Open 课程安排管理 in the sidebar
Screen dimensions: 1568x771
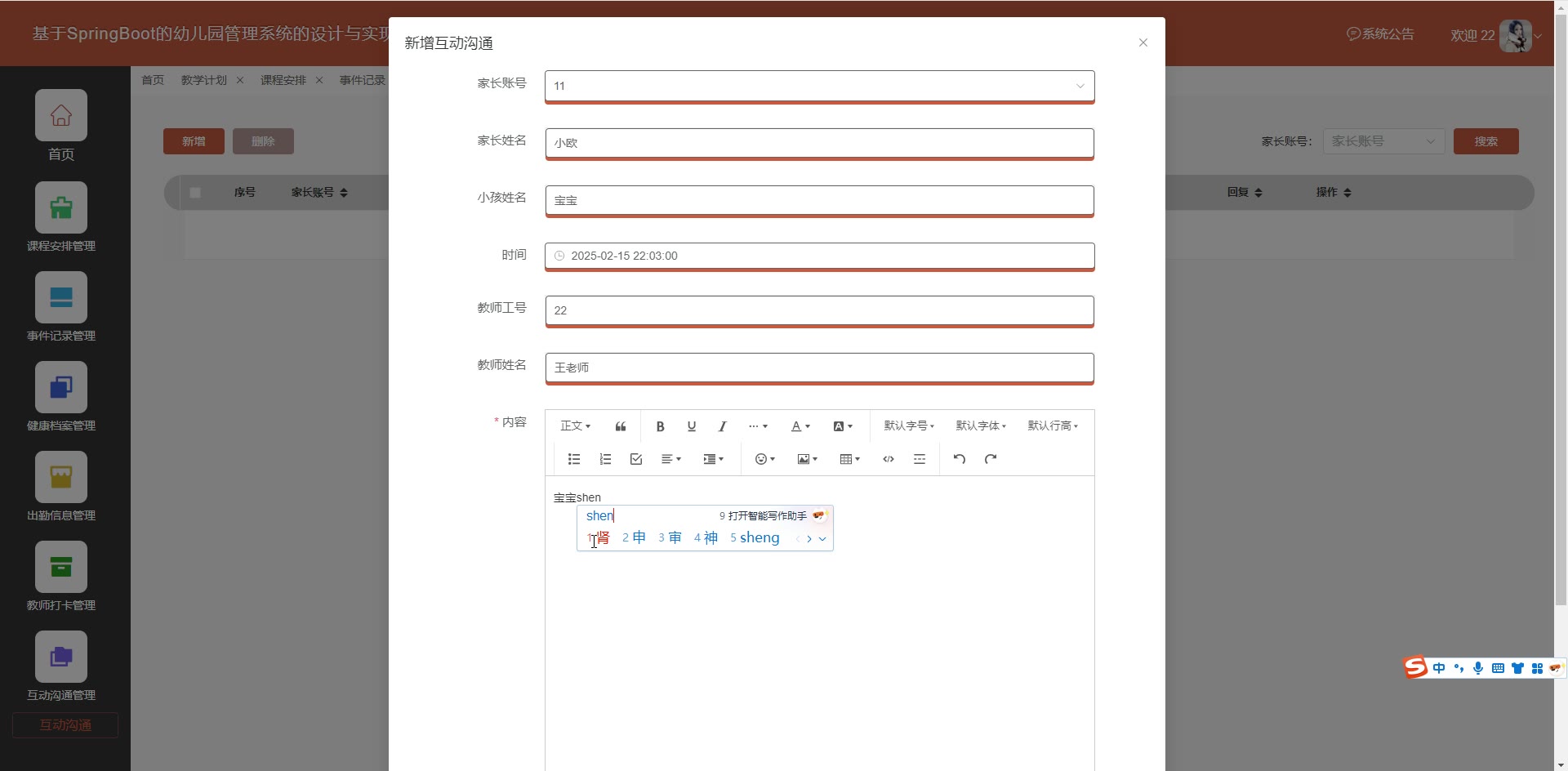coord(61,217)
